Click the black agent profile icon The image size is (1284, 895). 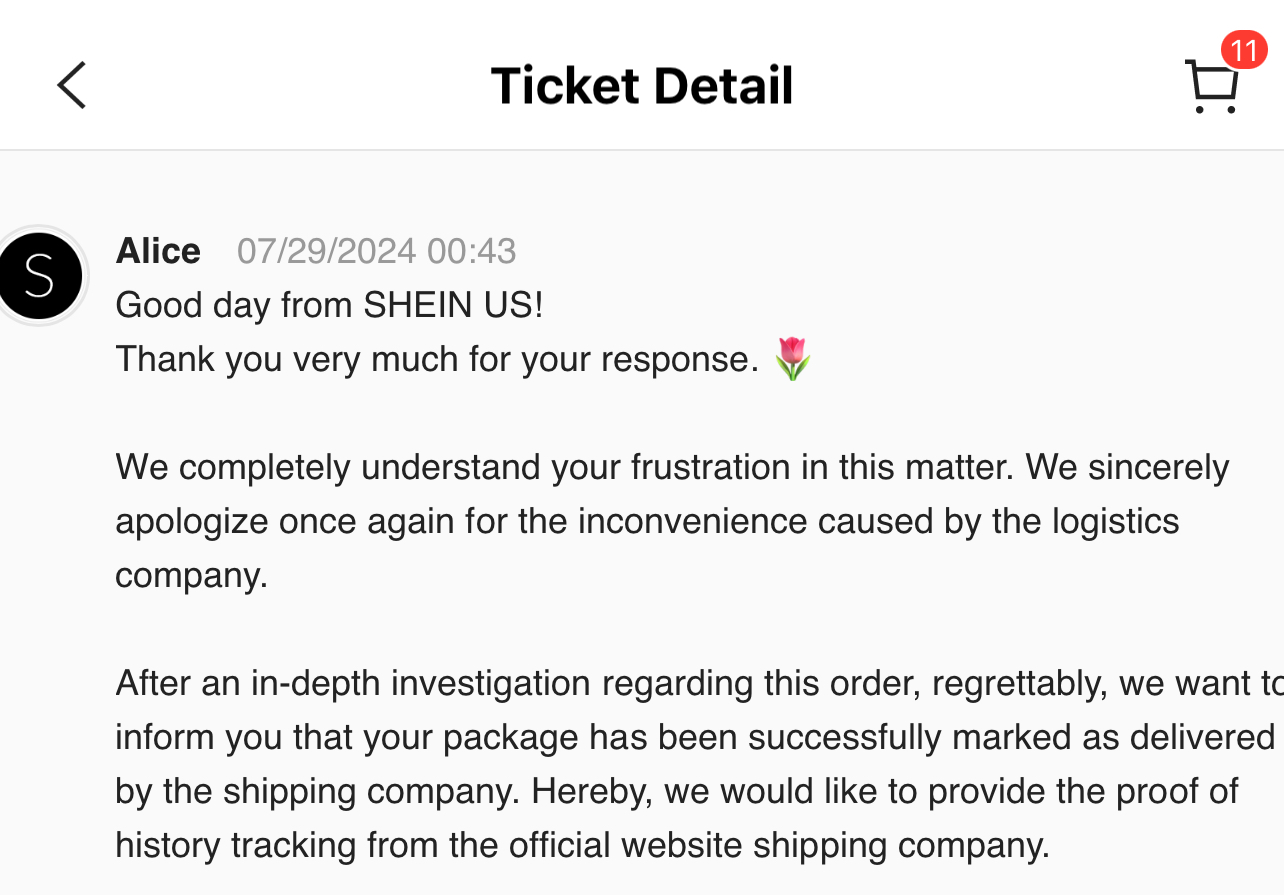(42, 275)
